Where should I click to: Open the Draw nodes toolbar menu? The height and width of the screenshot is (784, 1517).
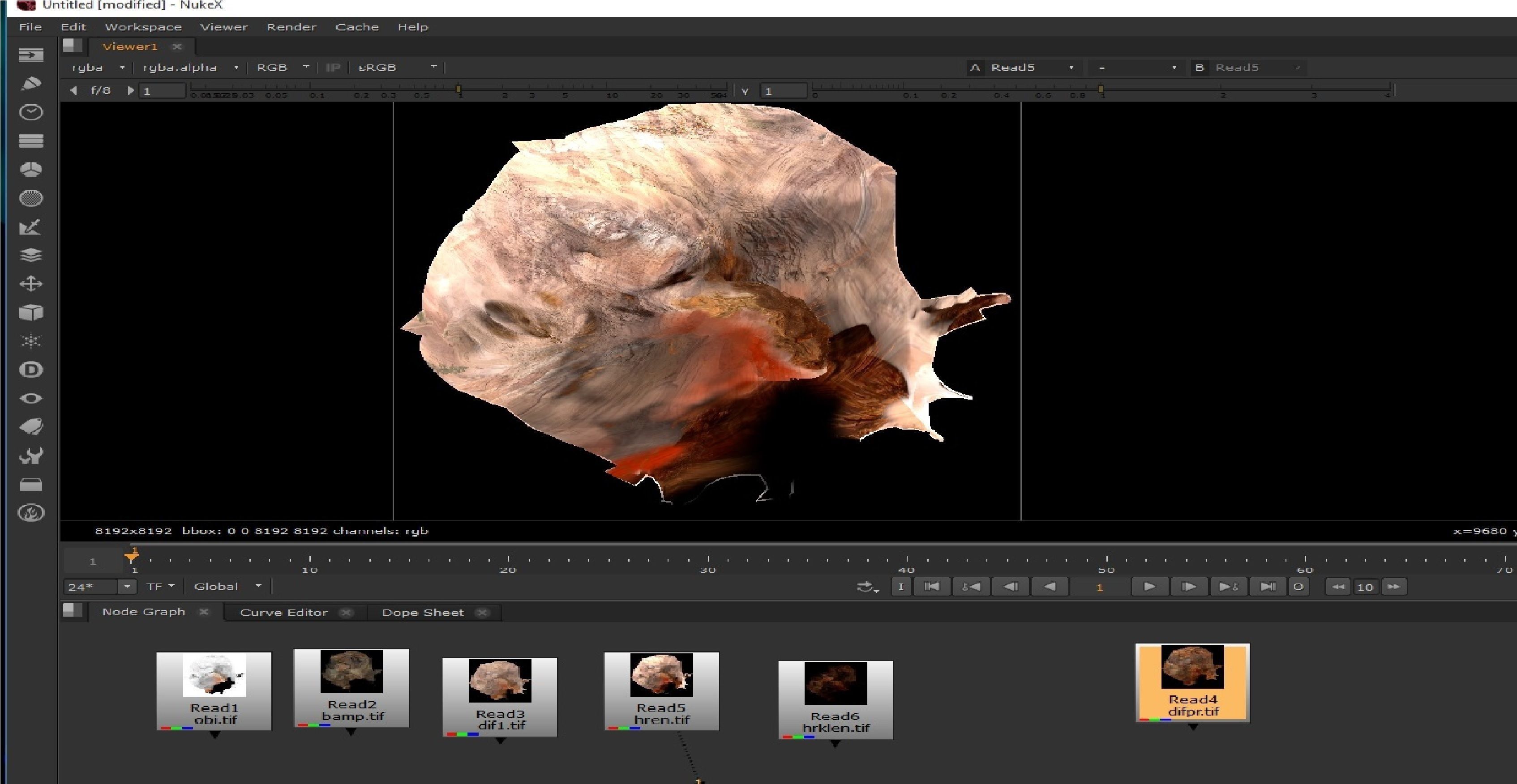tap(30, 84)
